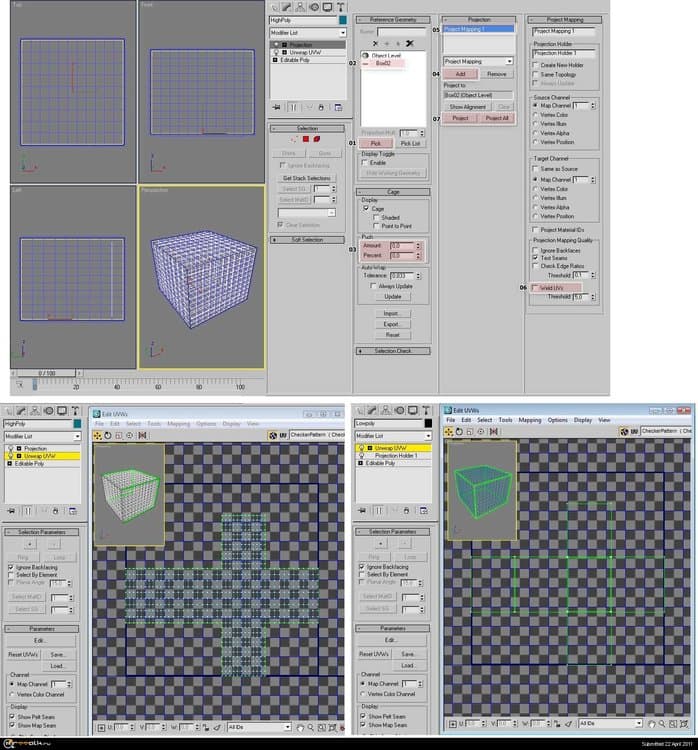This screenshot has height=750, width=698.
Task: Click Reset UVWs button in the Lowpoly panel
Action: click(x=374, y=654)
